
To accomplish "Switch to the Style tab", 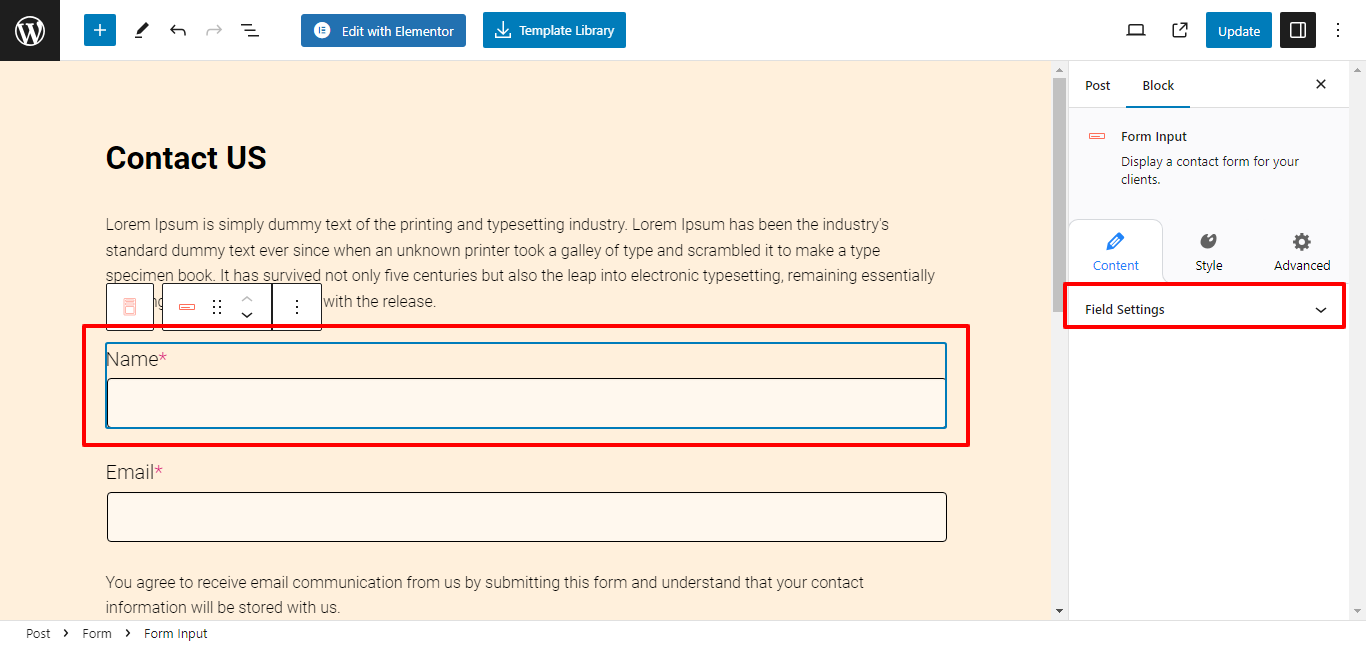I will tap(1209, 252).
